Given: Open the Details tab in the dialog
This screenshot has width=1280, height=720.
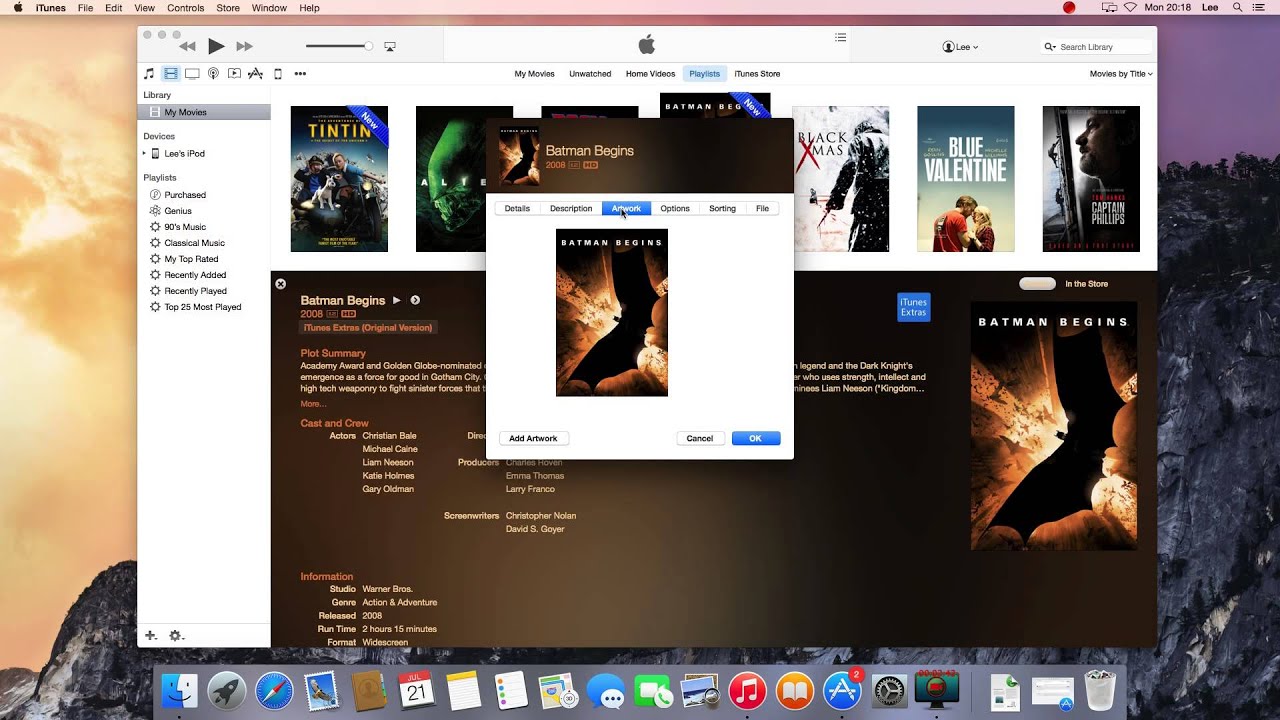Looking at the screenshot, I should pyautogui.click(x=517, y=208).
